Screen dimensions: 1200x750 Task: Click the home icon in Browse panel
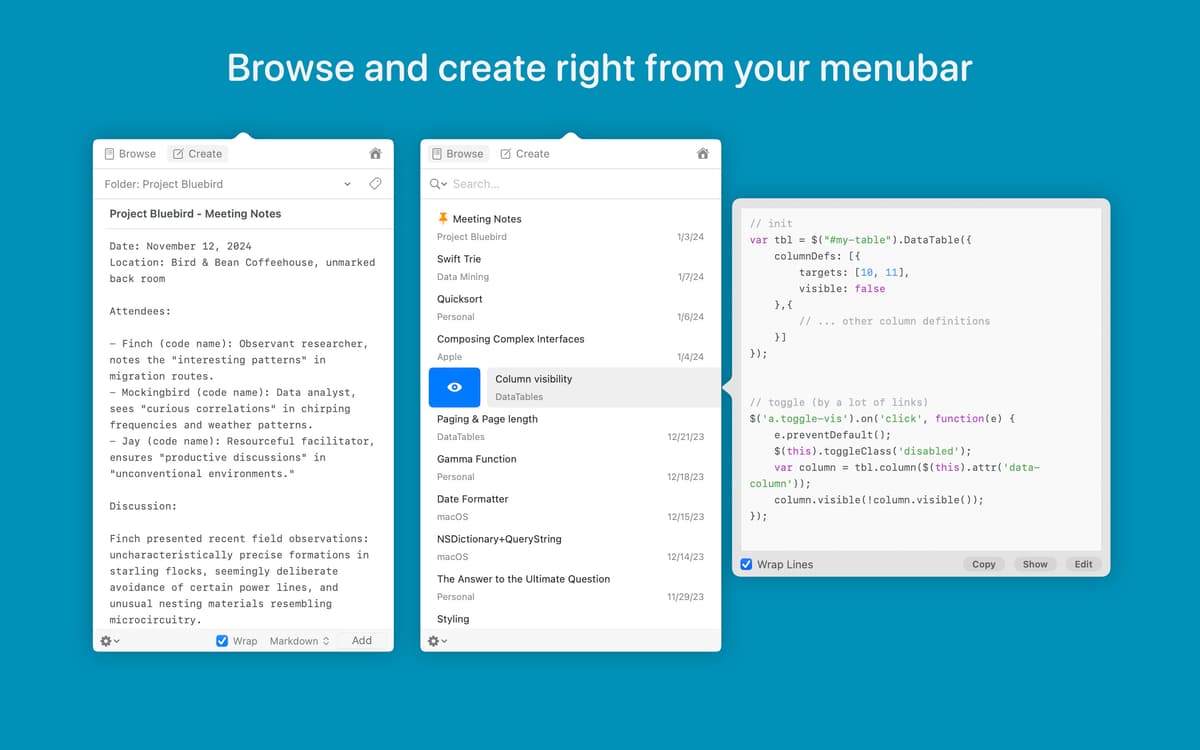coord(702,154)
